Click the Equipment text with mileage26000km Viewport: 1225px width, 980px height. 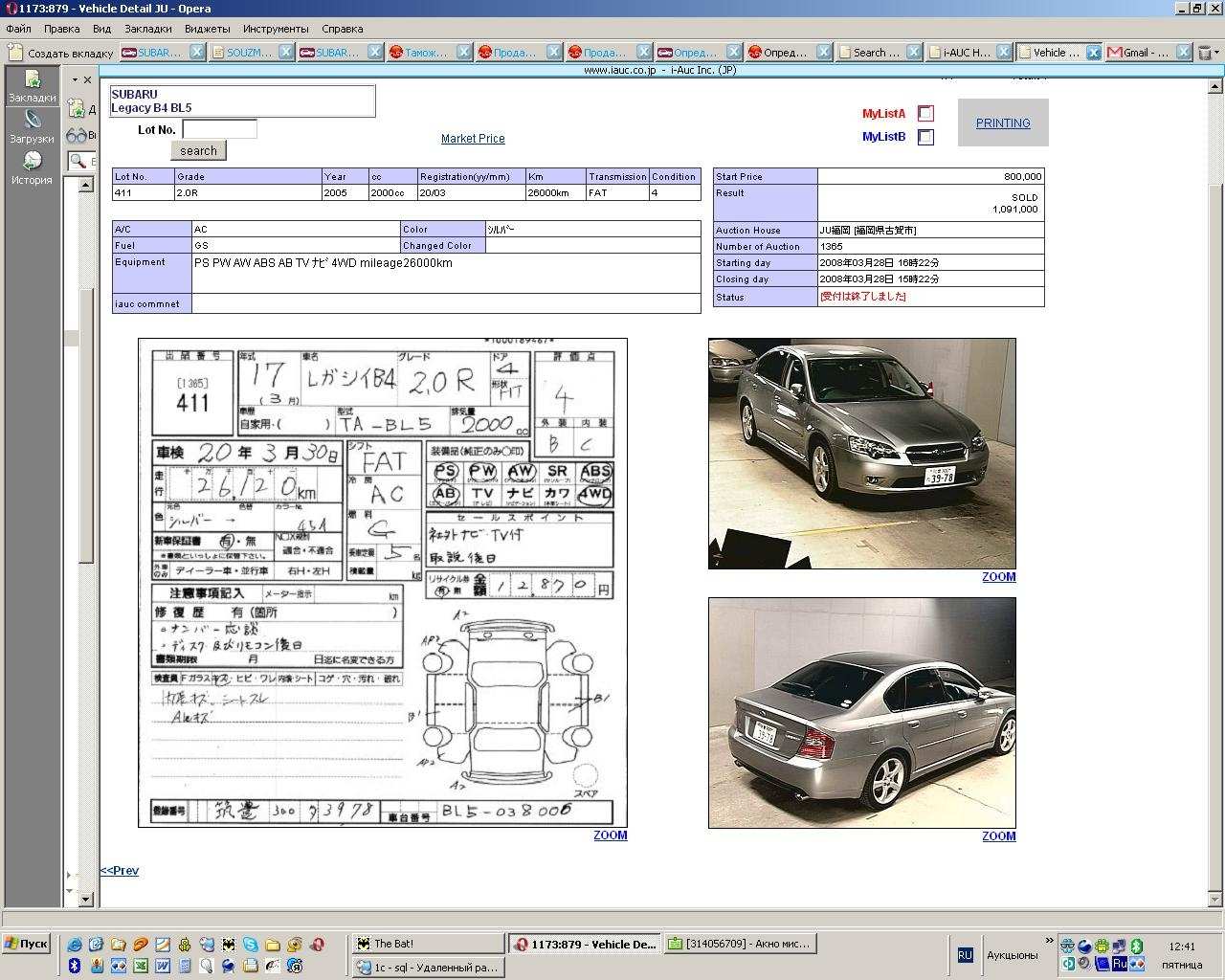[x=323, y=262]
